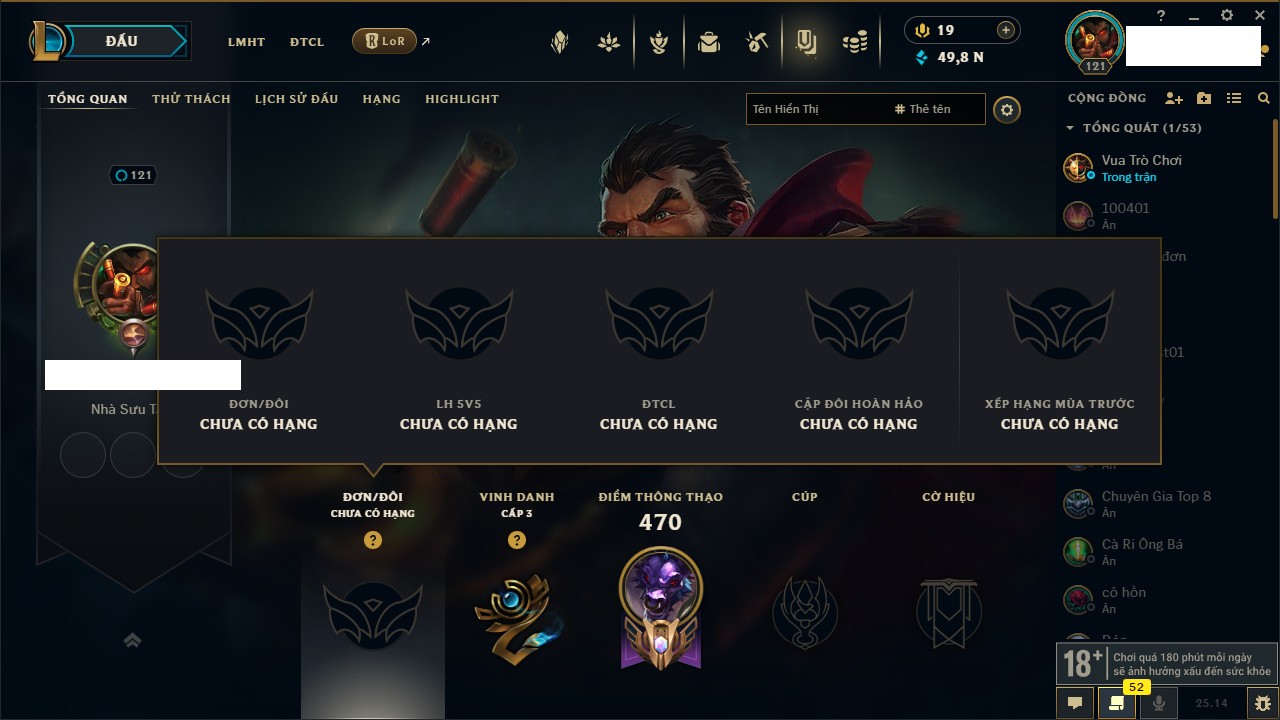Open the Profile banner icon in top bar

tap(806, 42)
